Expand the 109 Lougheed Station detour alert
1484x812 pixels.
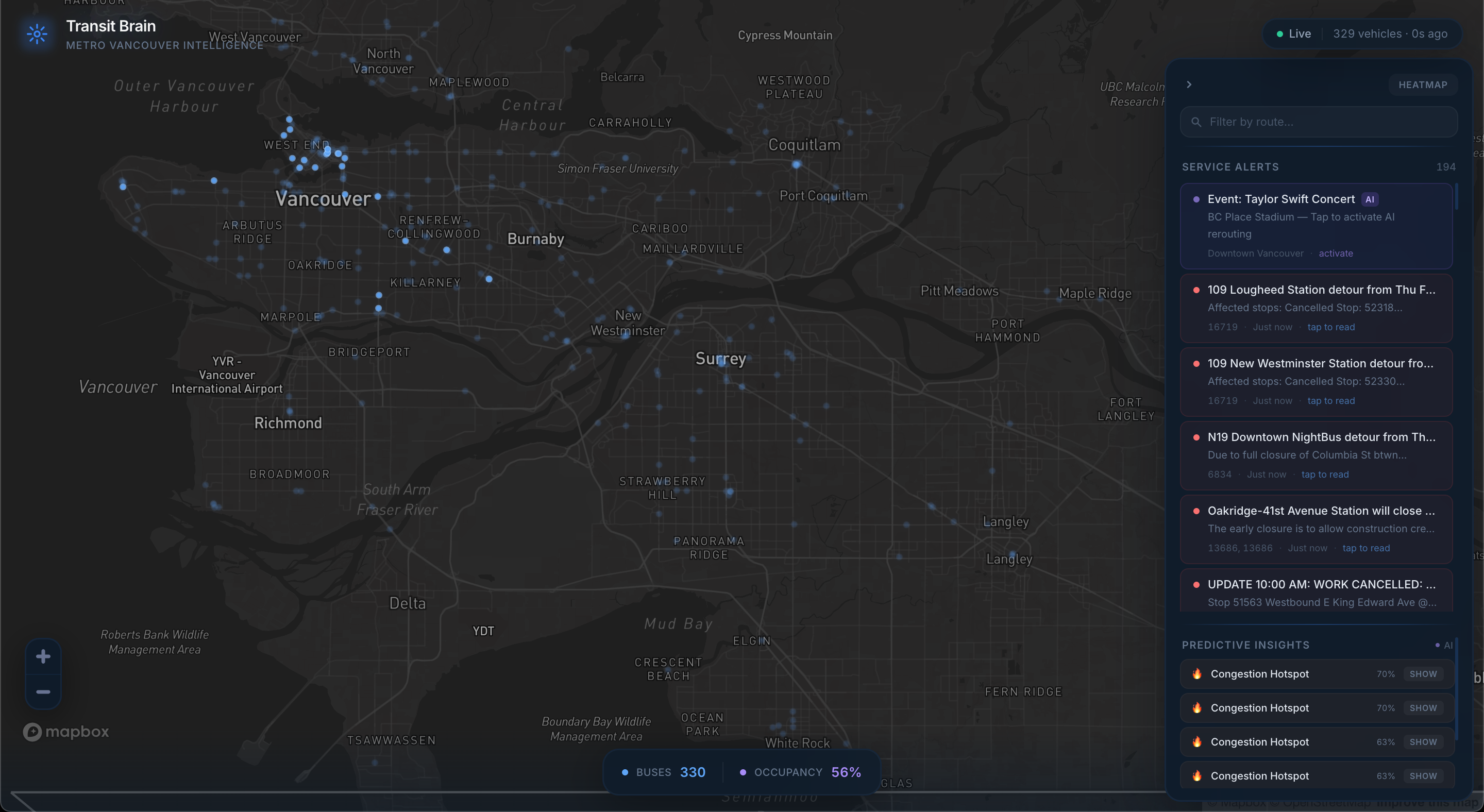click(1321, 290)
